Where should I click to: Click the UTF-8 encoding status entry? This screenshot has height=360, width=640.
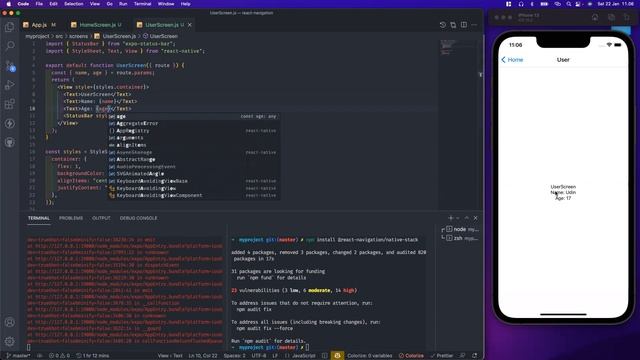coord(259,356)
